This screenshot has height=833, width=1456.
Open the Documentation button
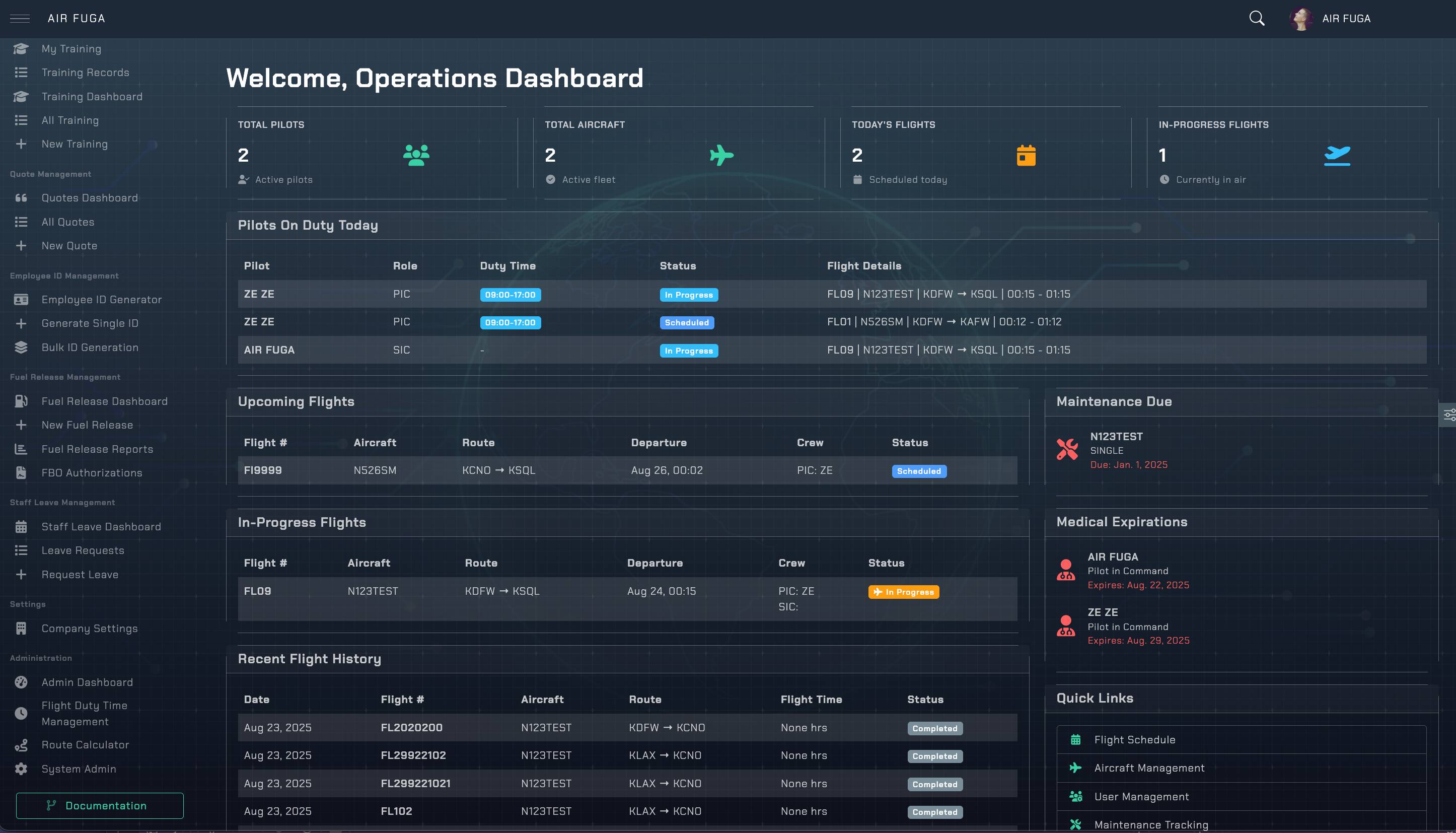[x=100, y=805]
